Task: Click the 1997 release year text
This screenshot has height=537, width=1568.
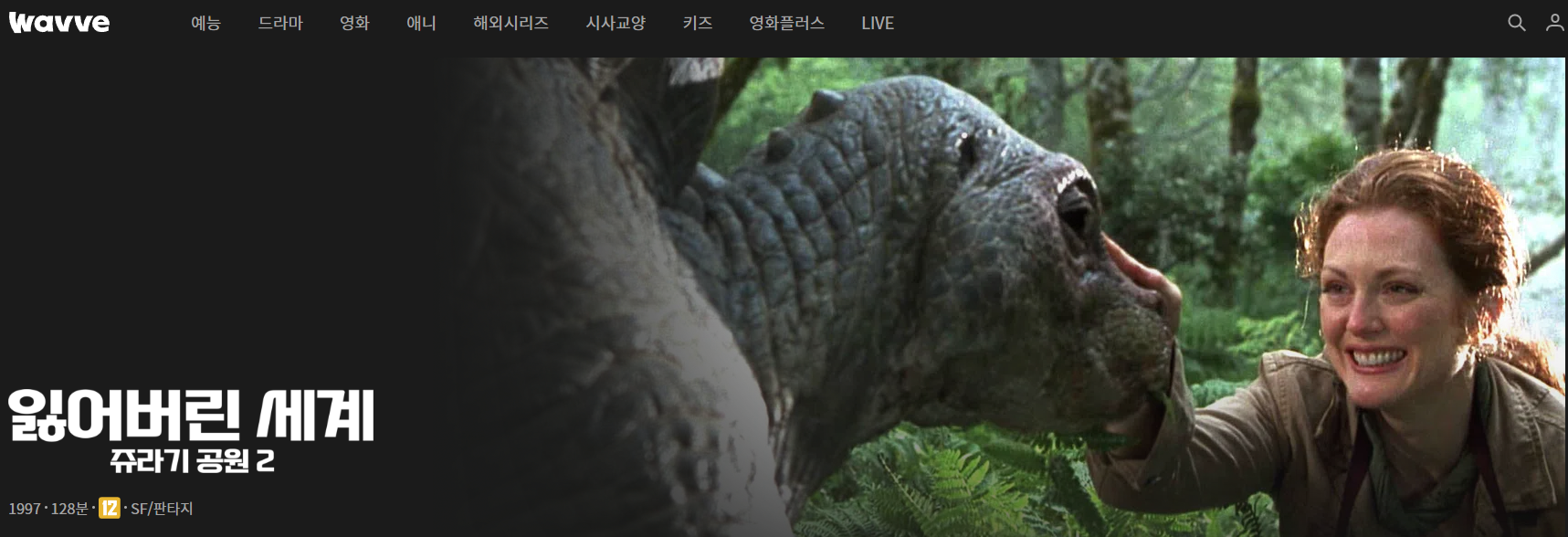Action: pos(25,509)
